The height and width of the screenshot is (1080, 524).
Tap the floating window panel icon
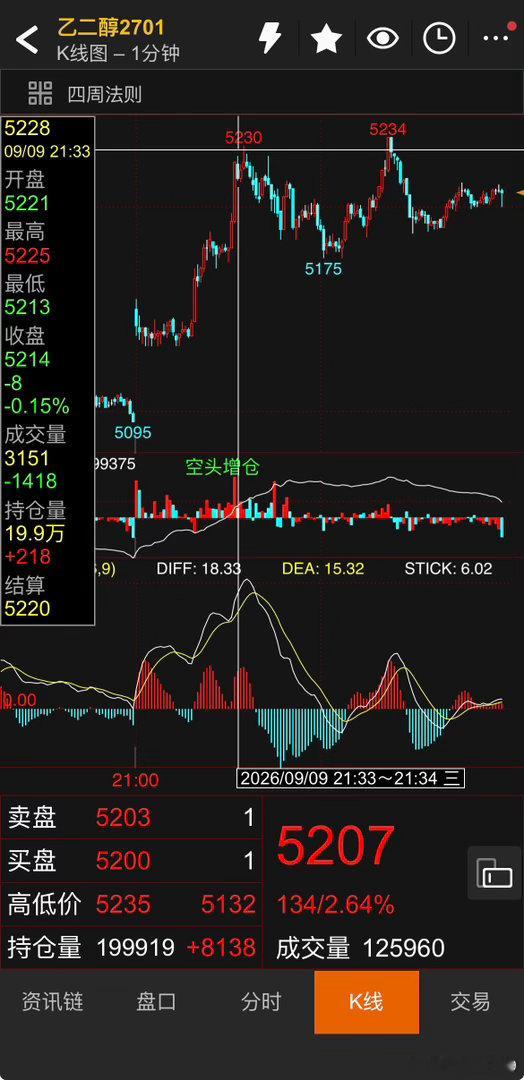[x=494, y=873]
